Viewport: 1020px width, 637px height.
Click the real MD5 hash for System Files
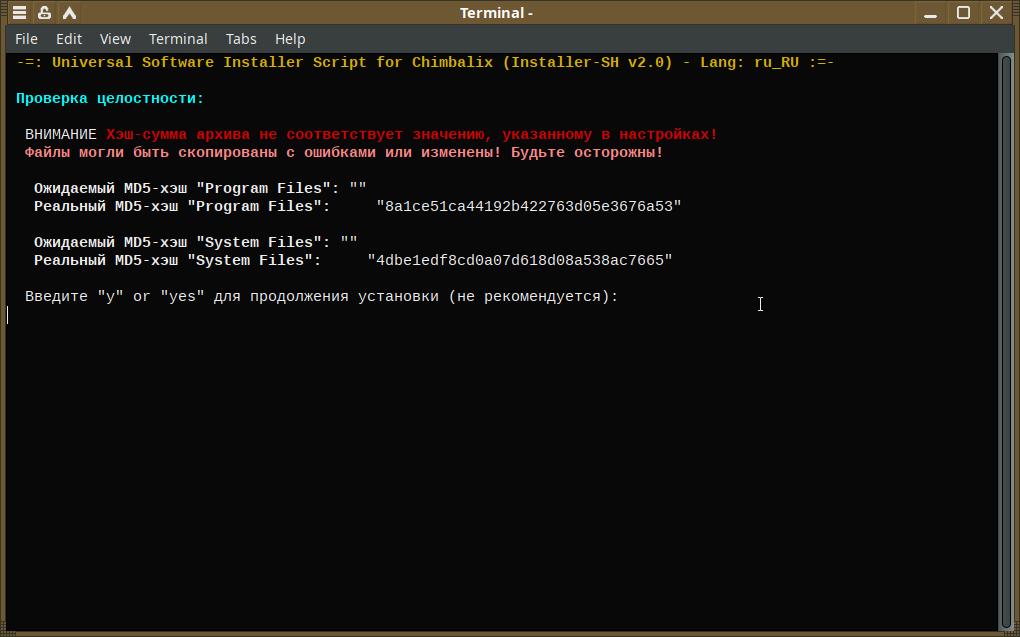click(520, 261)
